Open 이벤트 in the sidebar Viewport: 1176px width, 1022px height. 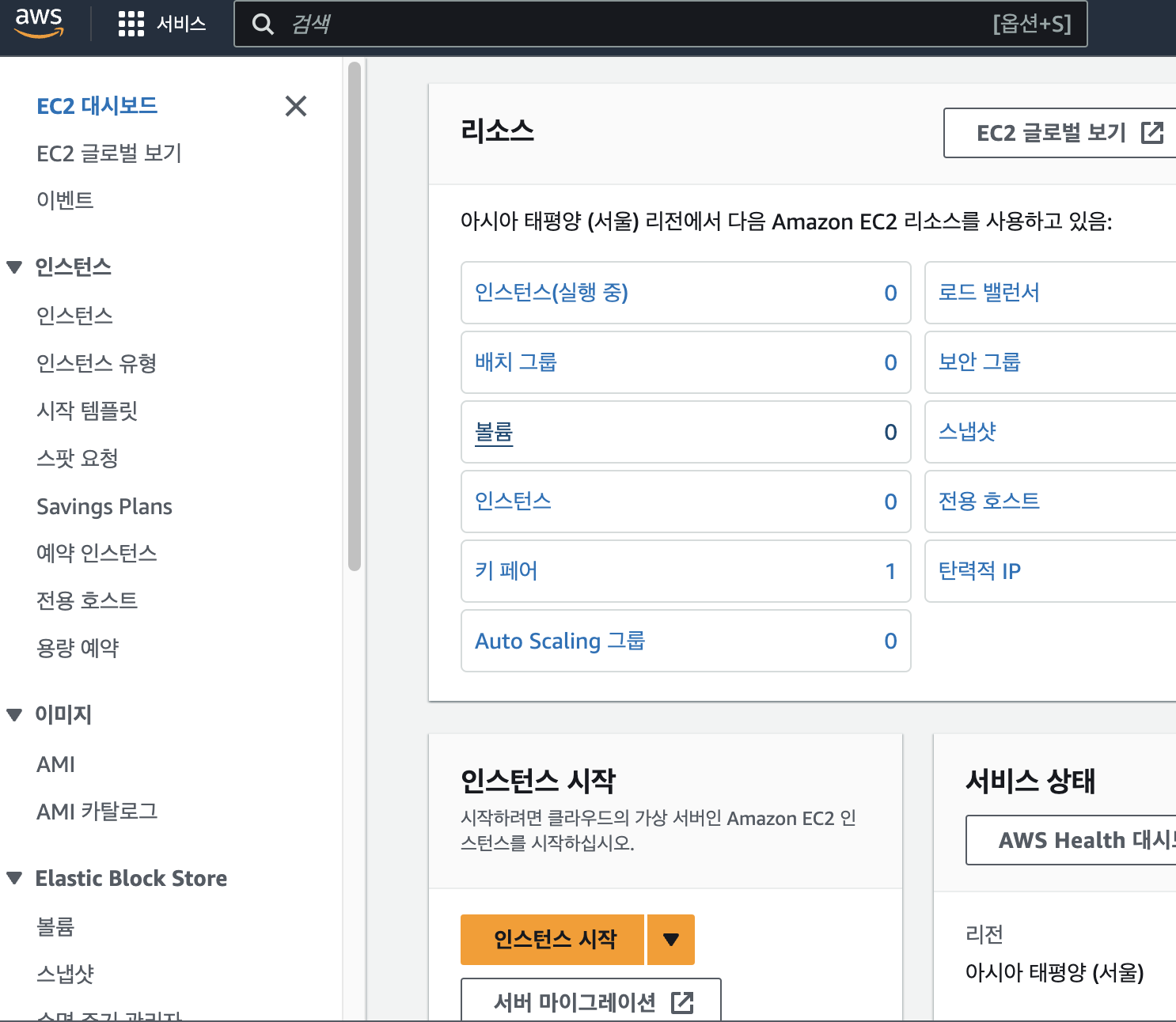point(65,200)
